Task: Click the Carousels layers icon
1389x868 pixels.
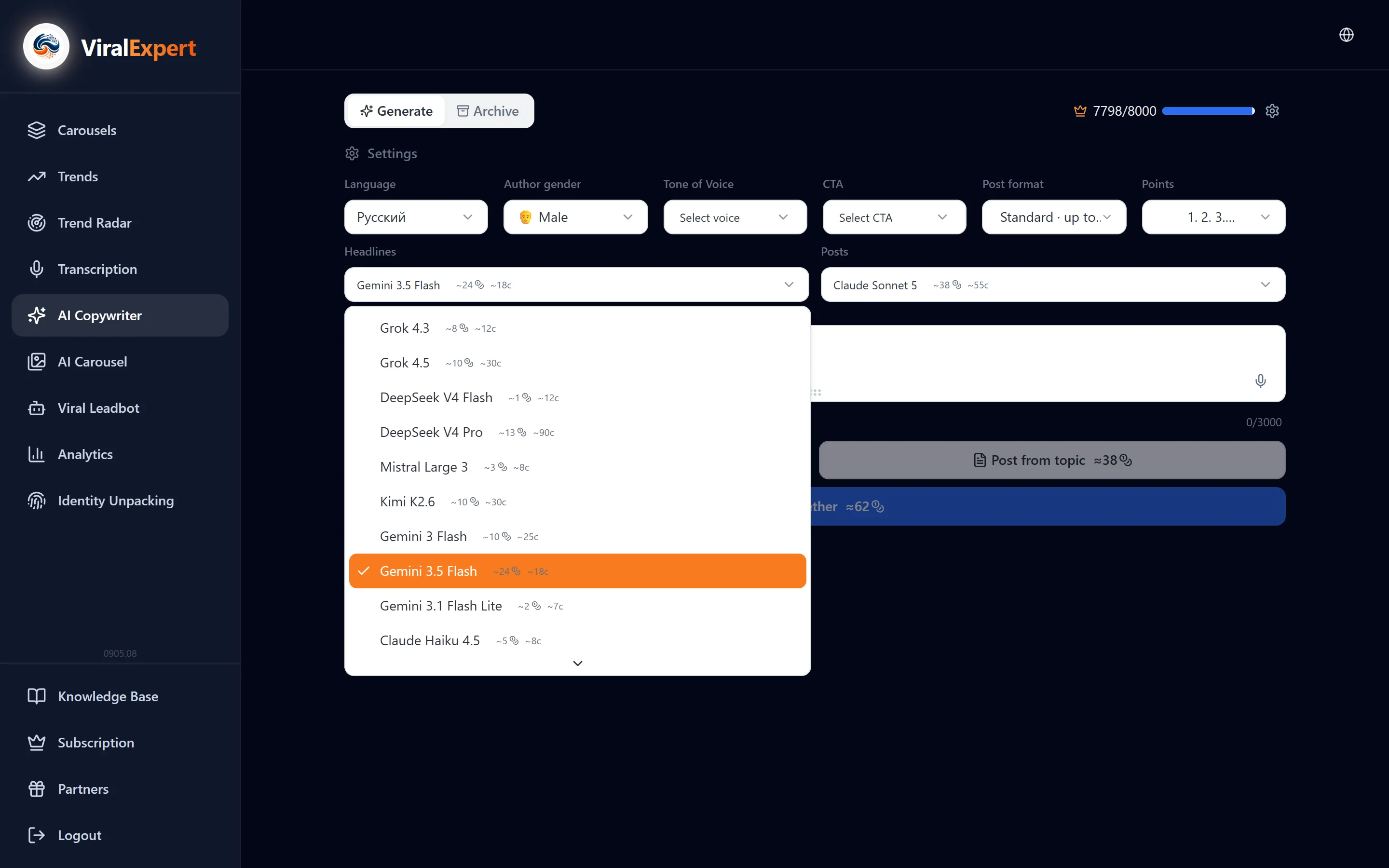Action: point(37,130)
